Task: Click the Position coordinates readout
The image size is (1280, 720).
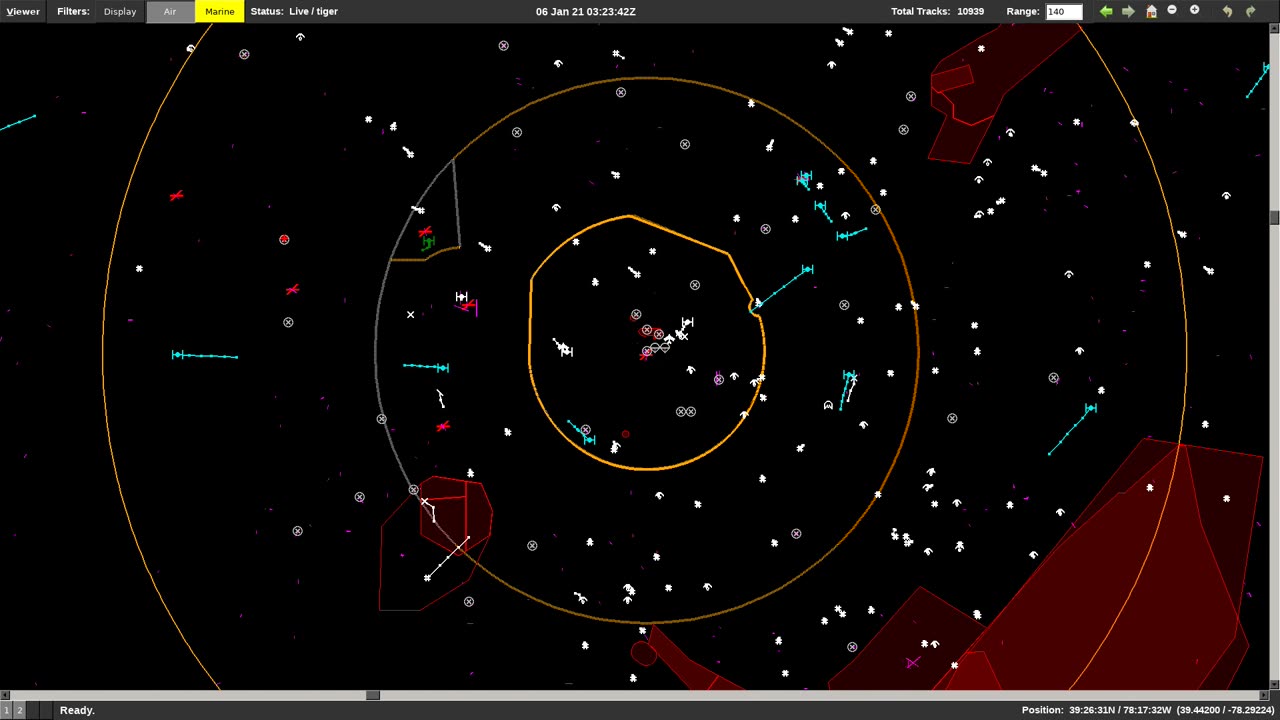Action: 1148,710
